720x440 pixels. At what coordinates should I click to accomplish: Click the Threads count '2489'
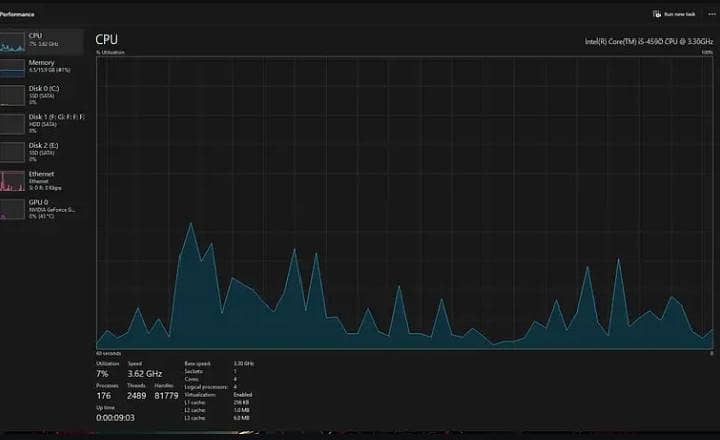coord(136,396)
